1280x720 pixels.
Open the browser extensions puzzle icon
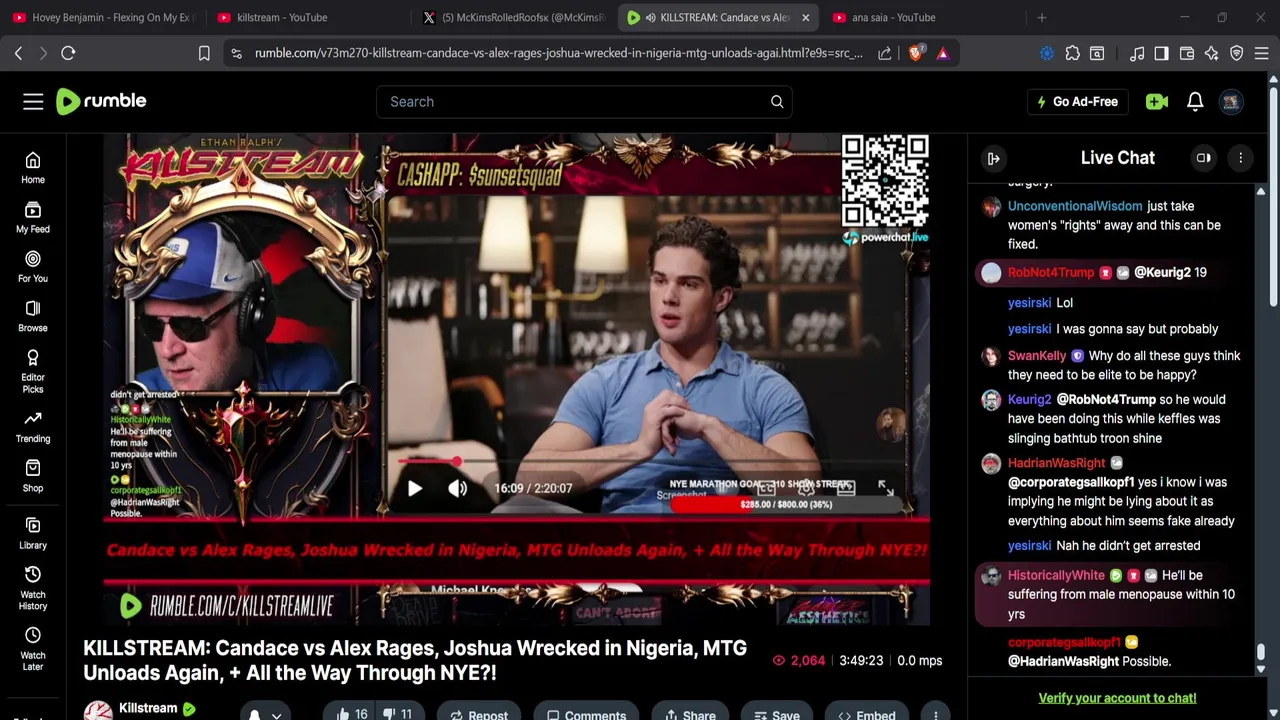[1072, 53]
